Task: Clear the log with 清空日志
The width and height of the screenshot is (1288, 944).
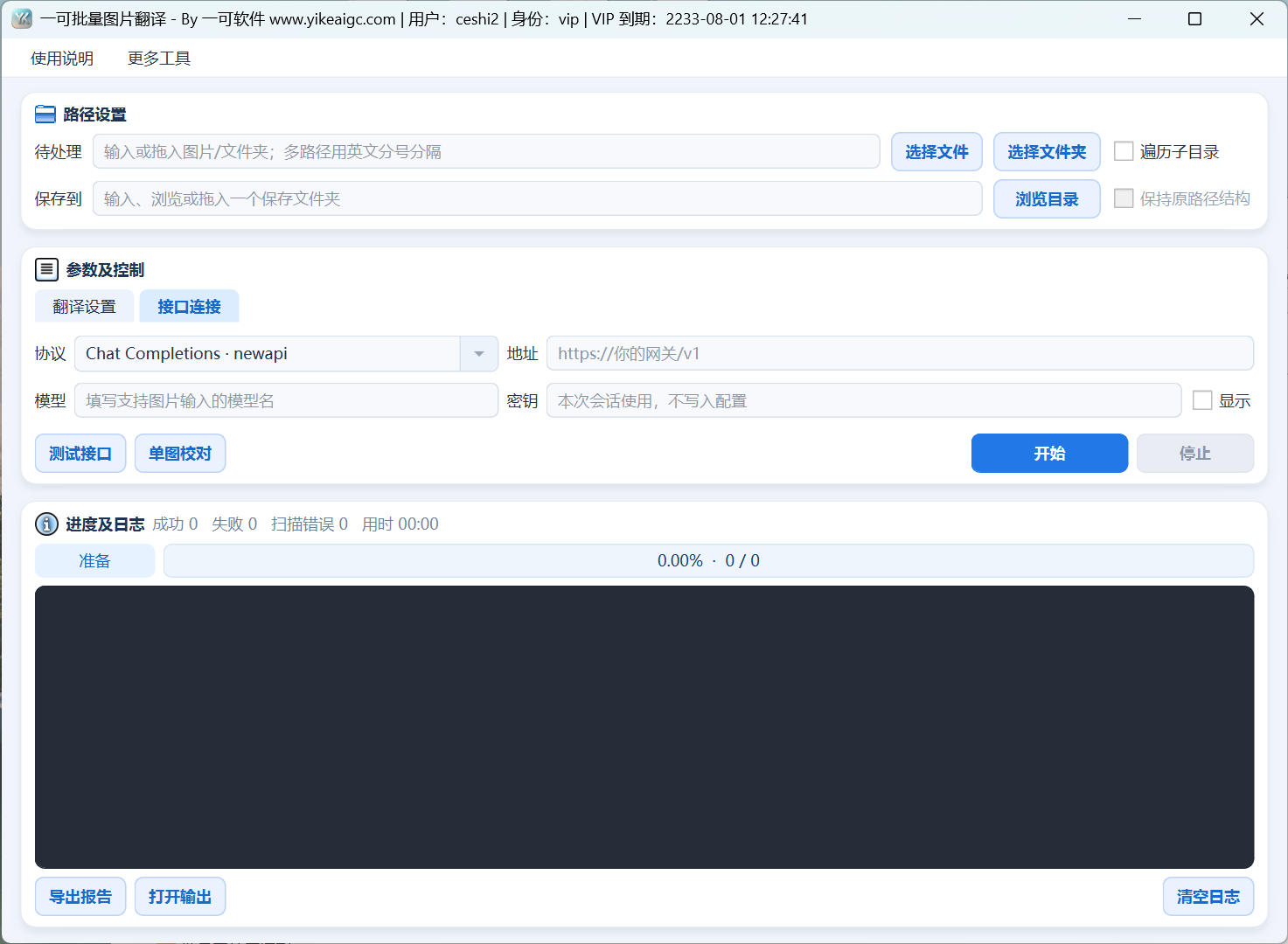Action: click(1208, 897)
